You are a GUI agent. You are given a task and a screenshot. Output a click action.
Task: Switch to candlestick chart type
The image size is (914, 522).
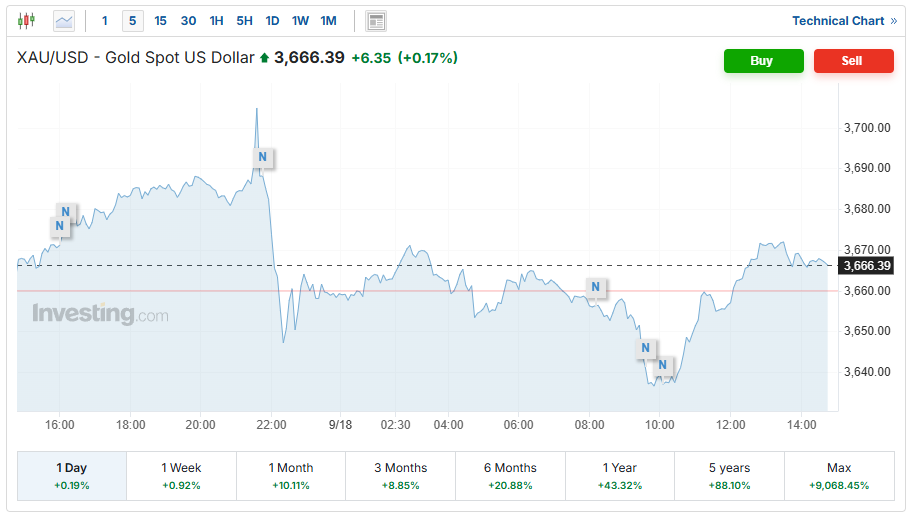tap(26, 20)
